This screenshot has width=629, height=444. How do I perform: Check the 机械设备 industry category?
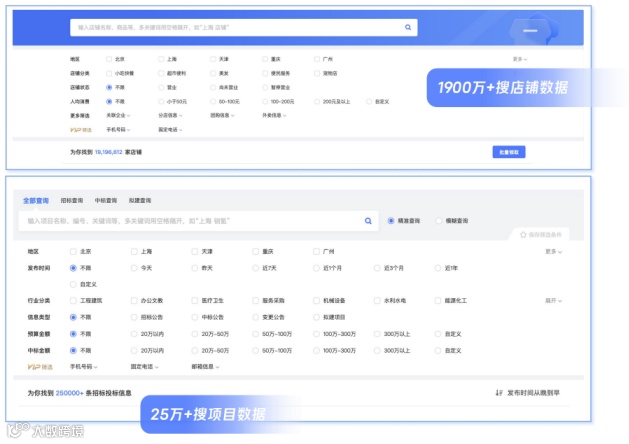point(316,300)
